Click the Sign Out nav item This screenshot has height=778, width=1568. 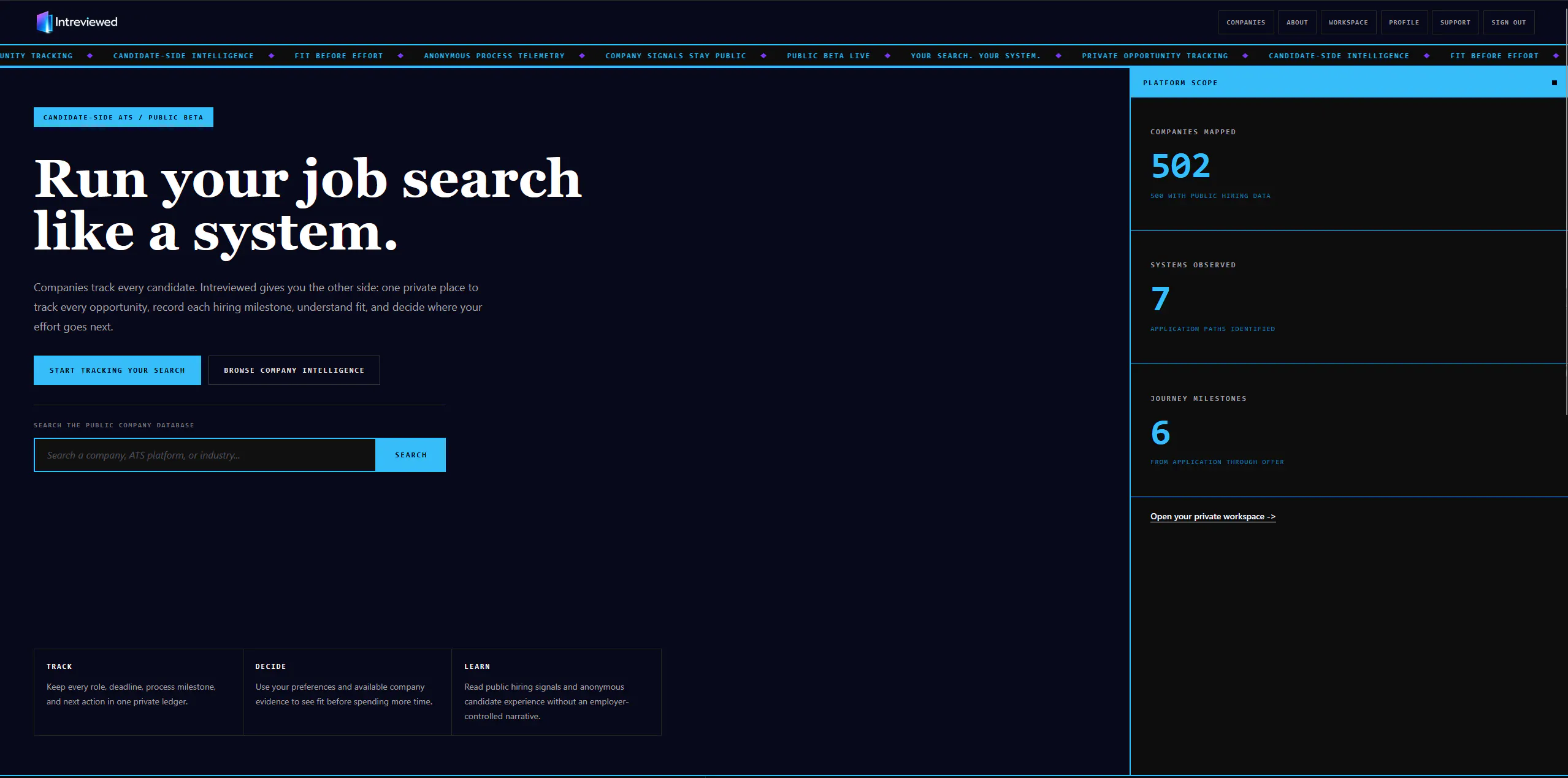(1509, 22)
